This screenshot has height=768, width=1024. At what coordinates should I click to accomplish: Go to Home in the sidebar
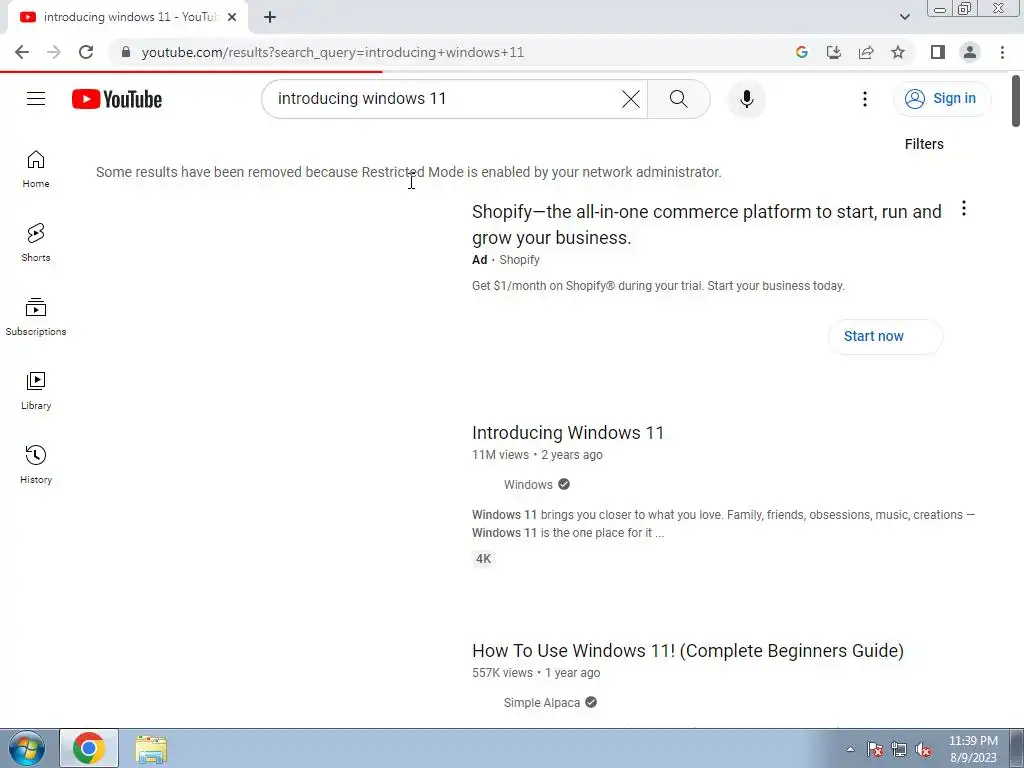click(36, 169)
